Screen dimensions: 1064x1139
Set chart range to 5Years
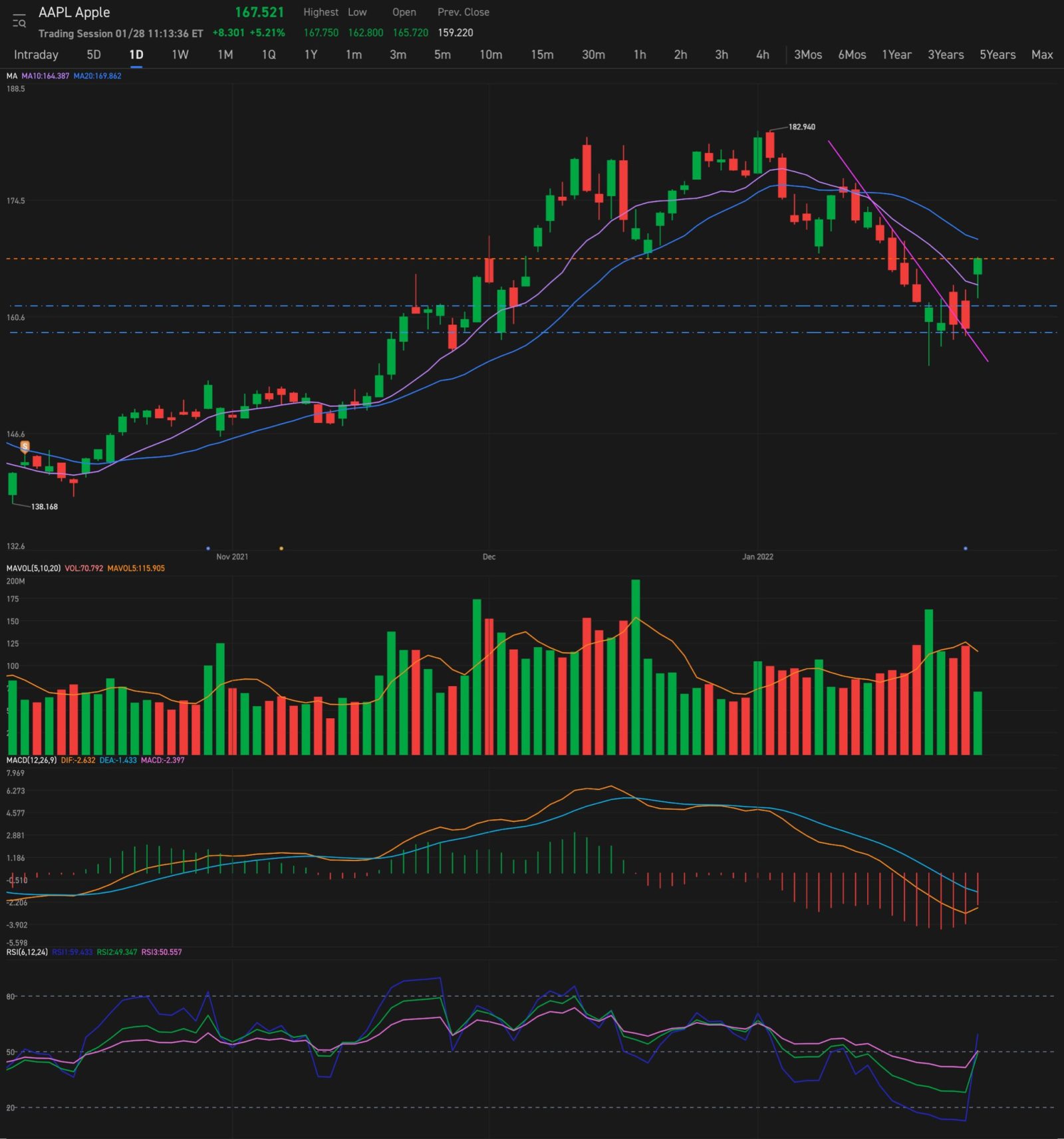997,55
